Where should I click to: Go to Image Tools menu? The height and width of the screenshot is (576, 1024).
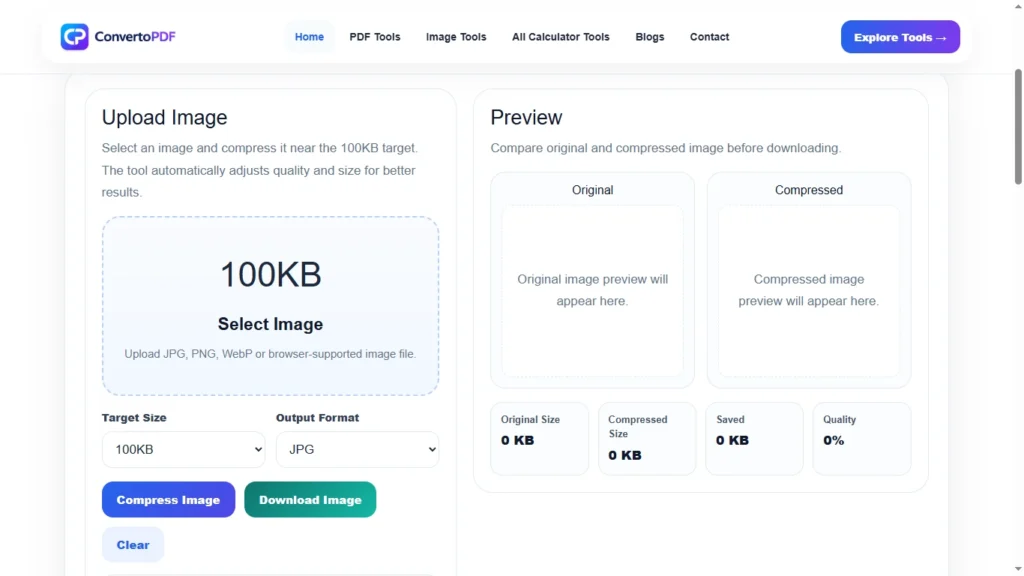point(456,37)
